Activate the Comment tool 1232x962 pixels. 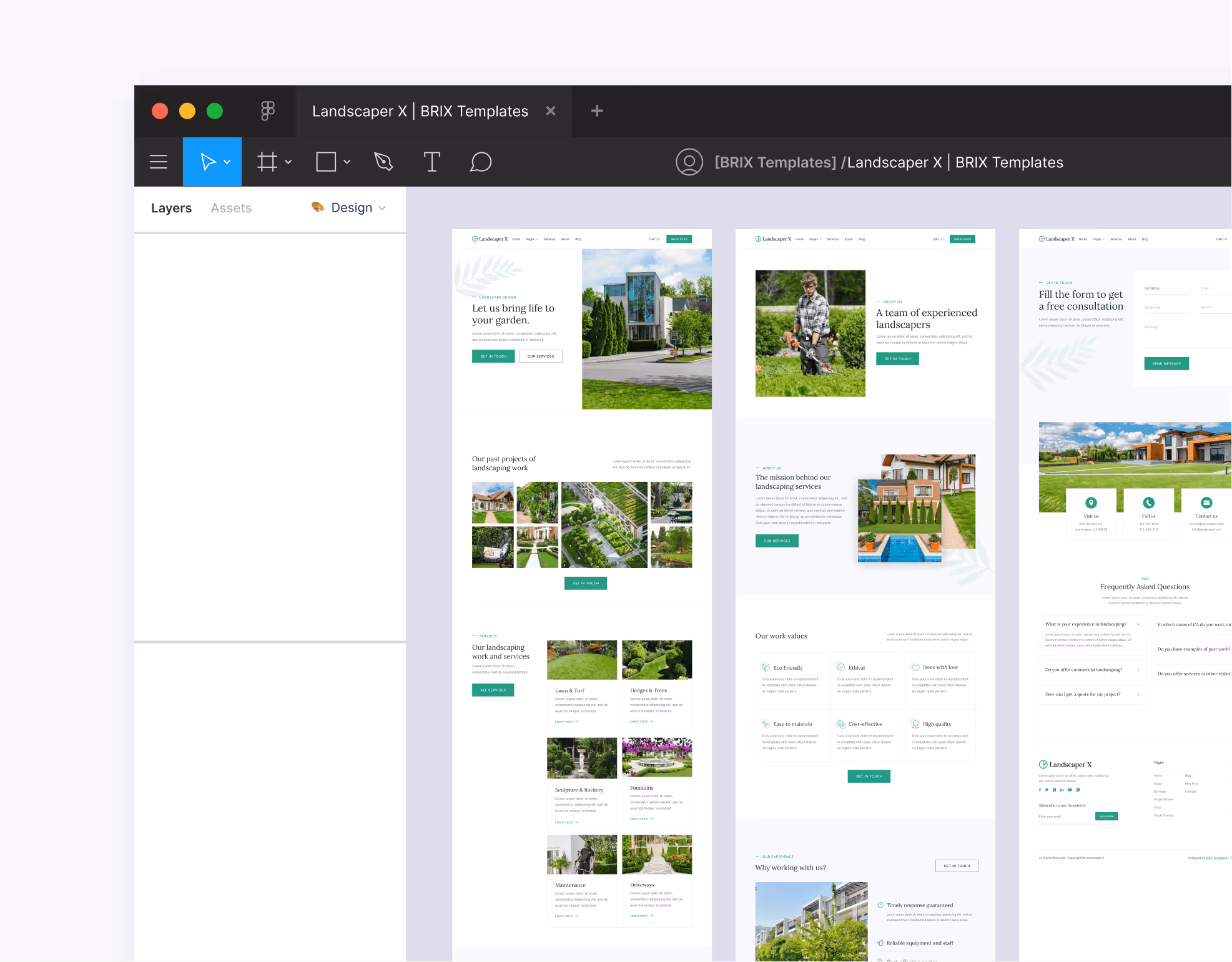click(481, 162)
